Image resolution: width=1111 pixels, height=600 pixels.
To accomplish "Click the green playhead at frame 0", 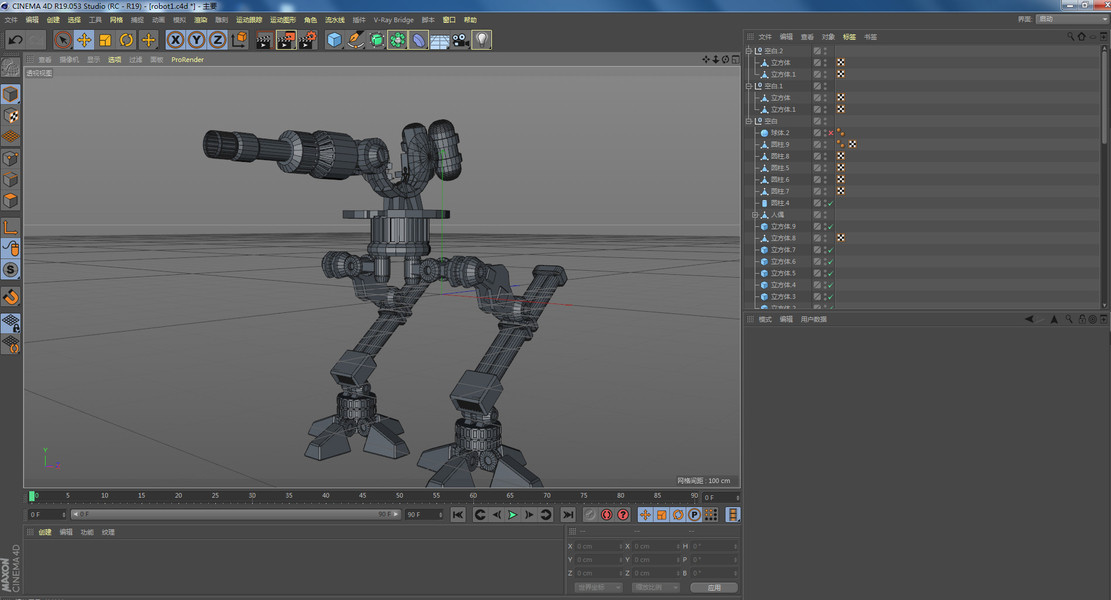I will (x=32, y=496).
